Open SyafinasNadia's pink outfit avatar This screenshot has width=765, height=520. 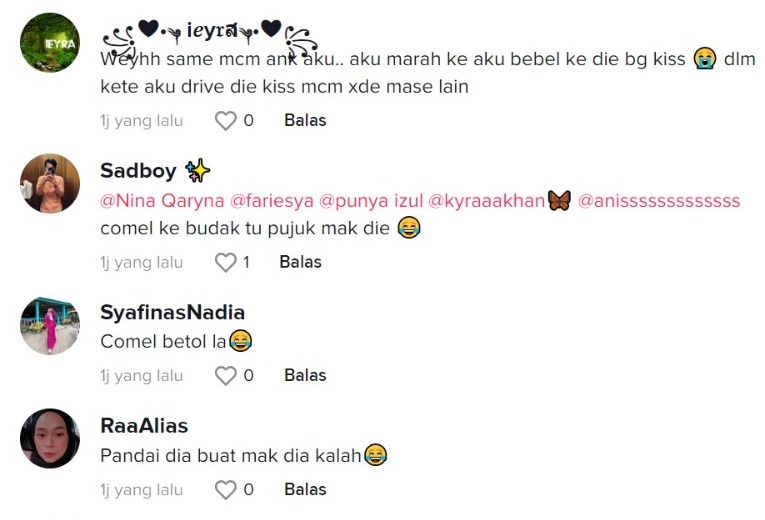(50, 325)
